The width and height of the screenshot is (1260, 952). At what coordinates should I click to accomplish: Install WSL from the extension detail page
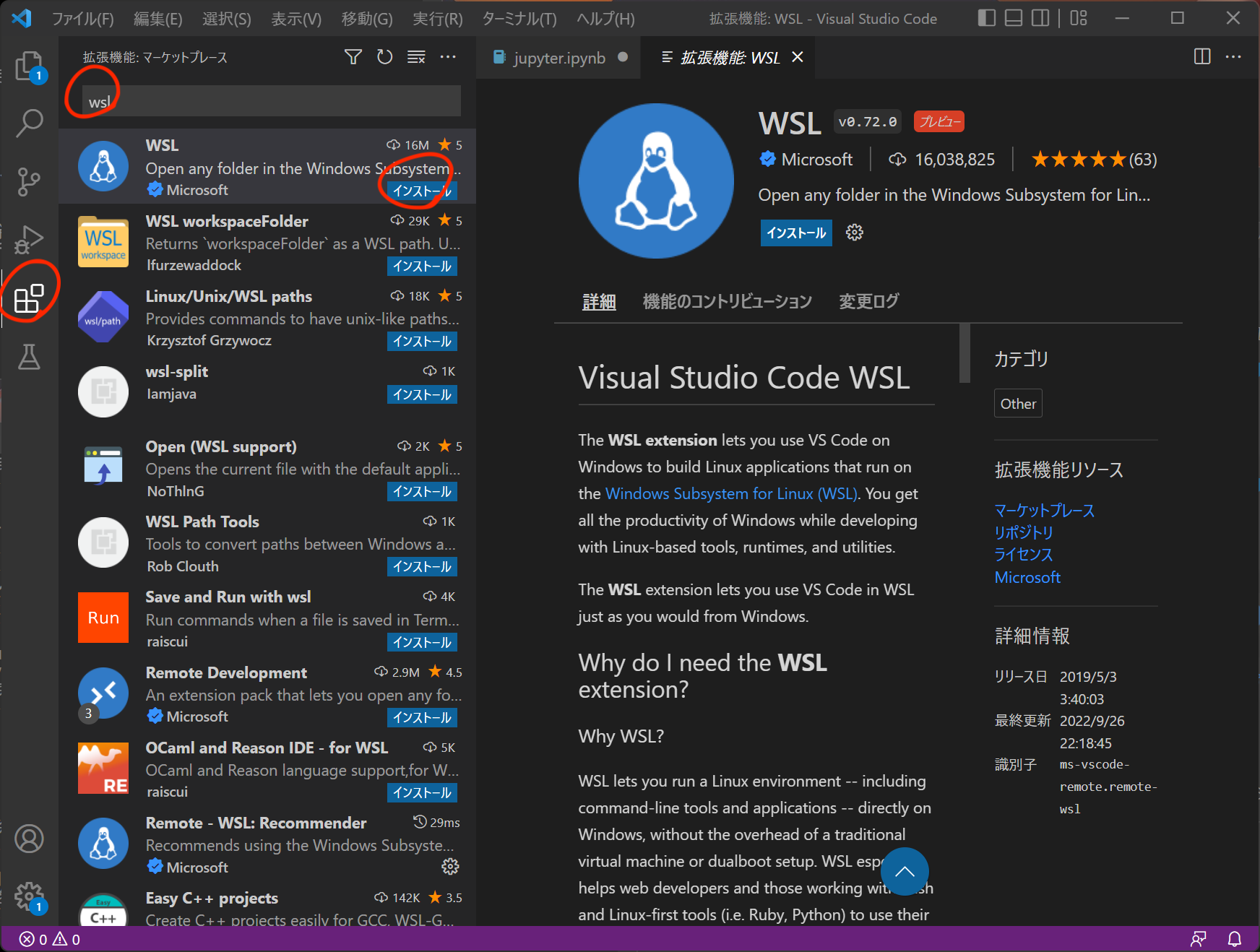click(x=796, y=233)
